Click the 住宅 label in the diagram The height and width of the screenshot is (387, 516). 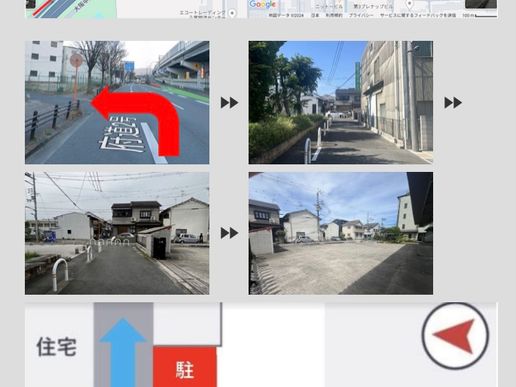point(57,347)
